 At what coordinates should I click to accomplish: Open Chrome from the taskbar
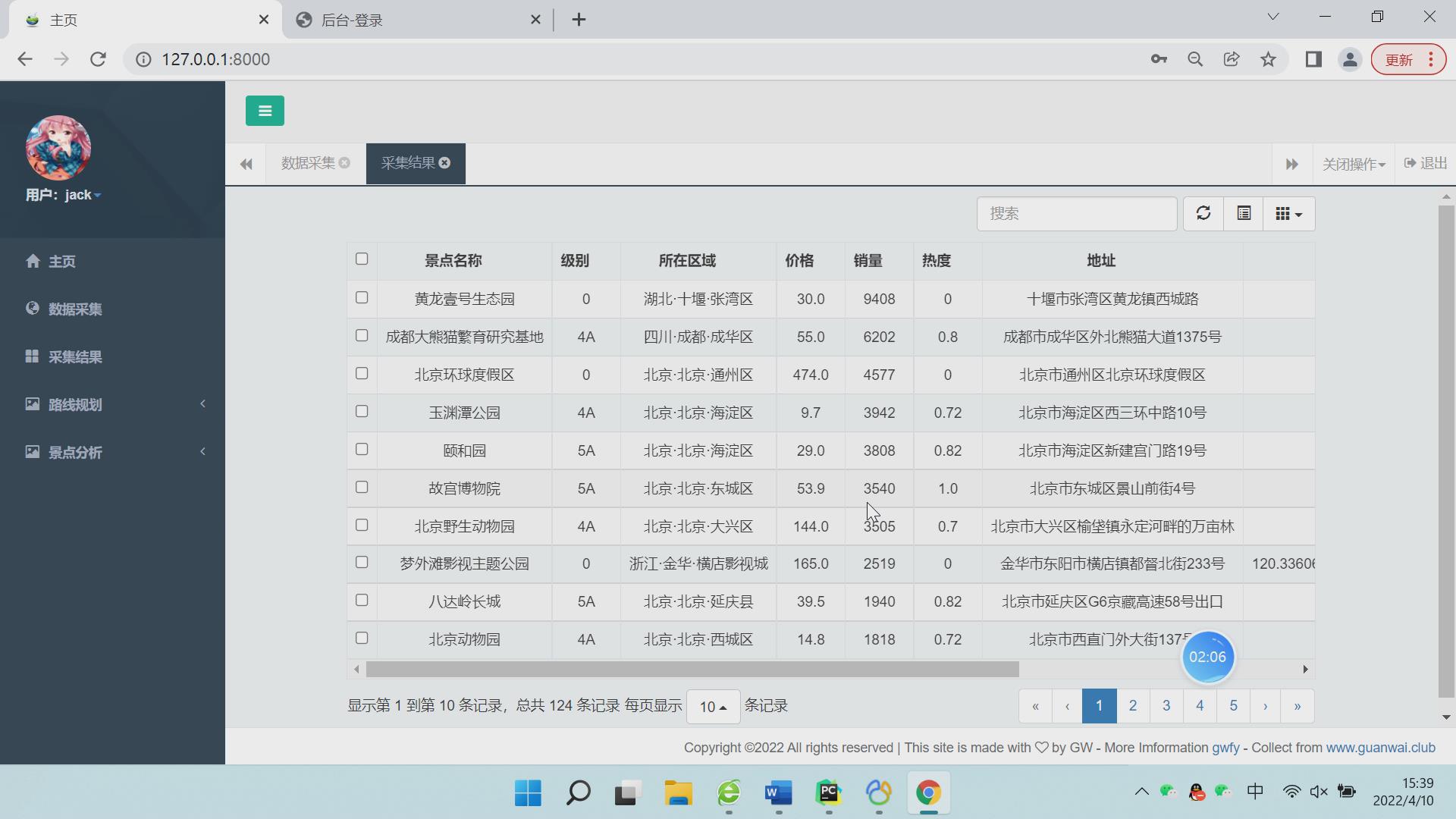tap(930, 793)
